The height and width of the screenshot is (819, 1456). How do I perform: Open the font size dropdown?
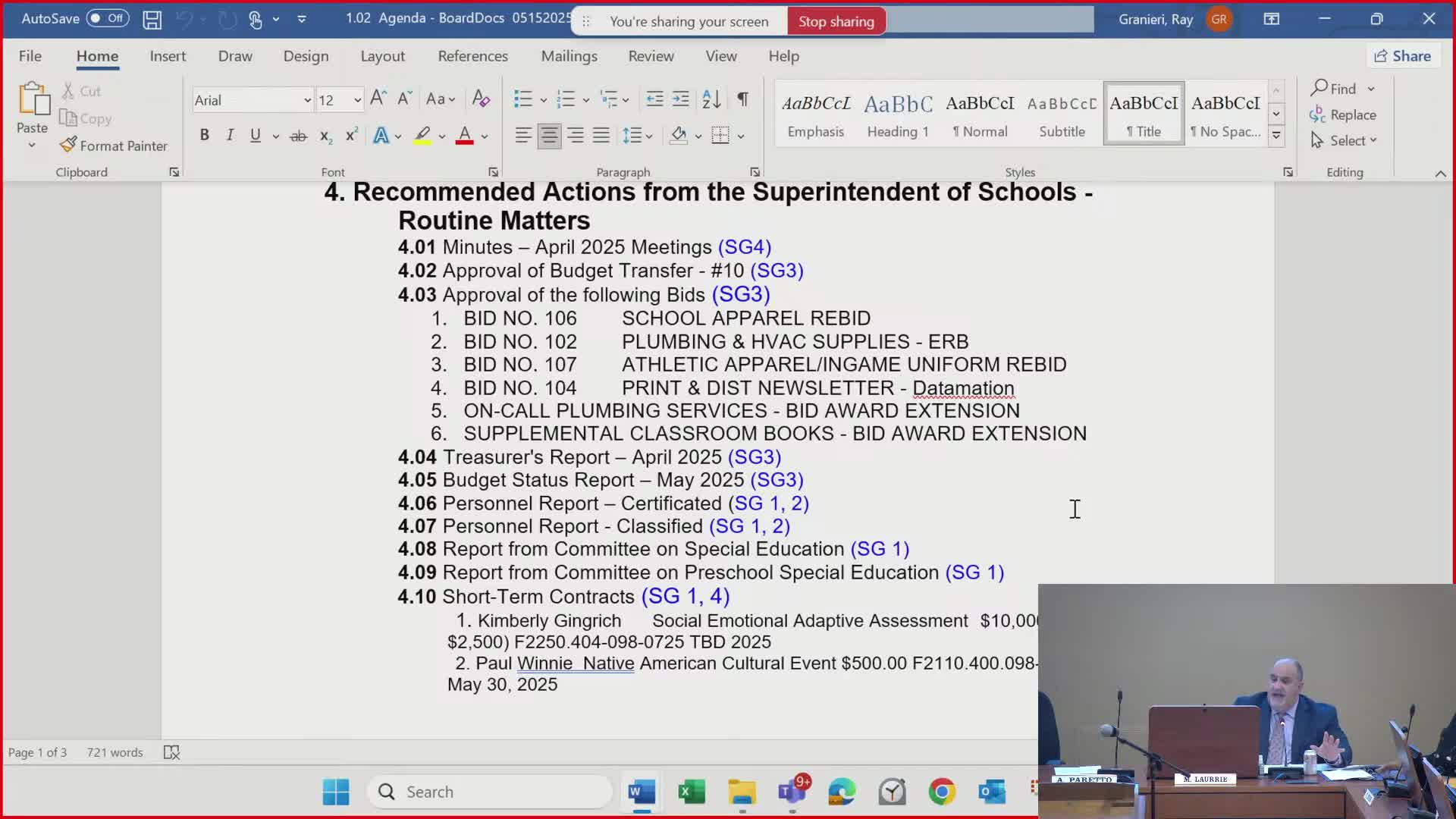357,100
